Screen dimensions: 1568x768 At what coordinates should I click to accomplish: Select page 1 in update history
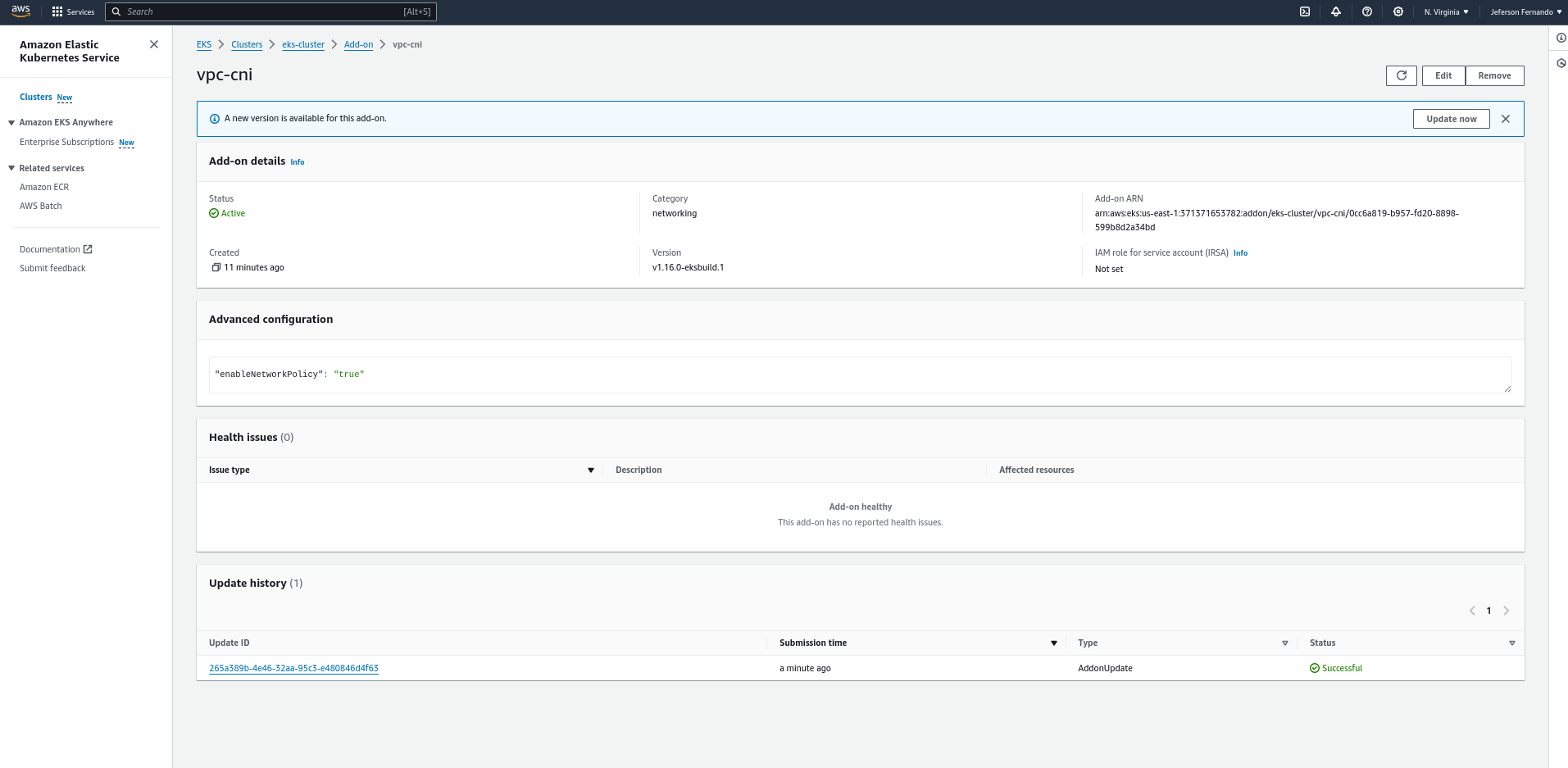1489,611
